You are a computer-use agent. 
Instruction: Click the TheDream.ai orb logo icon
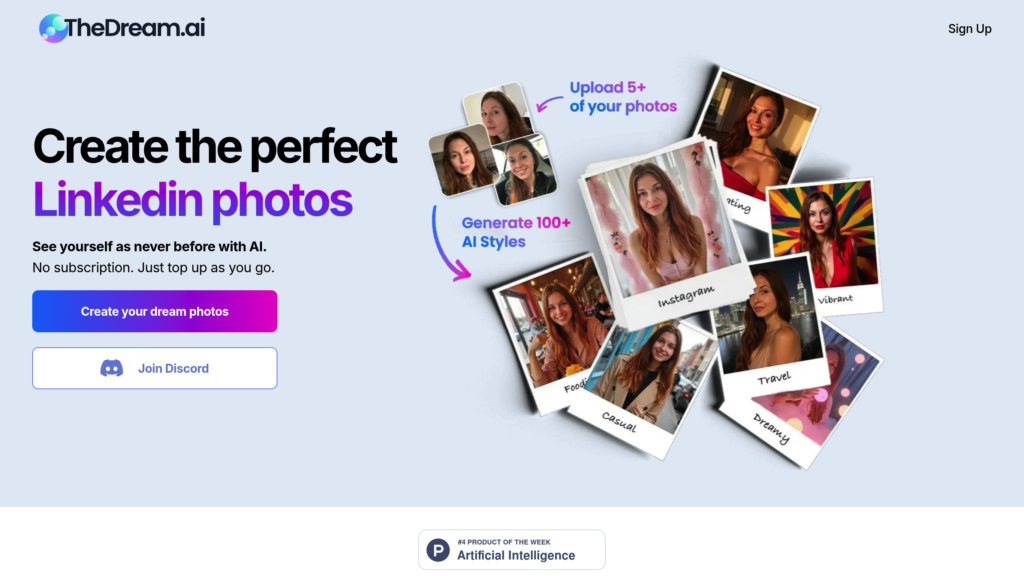pyautogui.click(x=53, y=28)
